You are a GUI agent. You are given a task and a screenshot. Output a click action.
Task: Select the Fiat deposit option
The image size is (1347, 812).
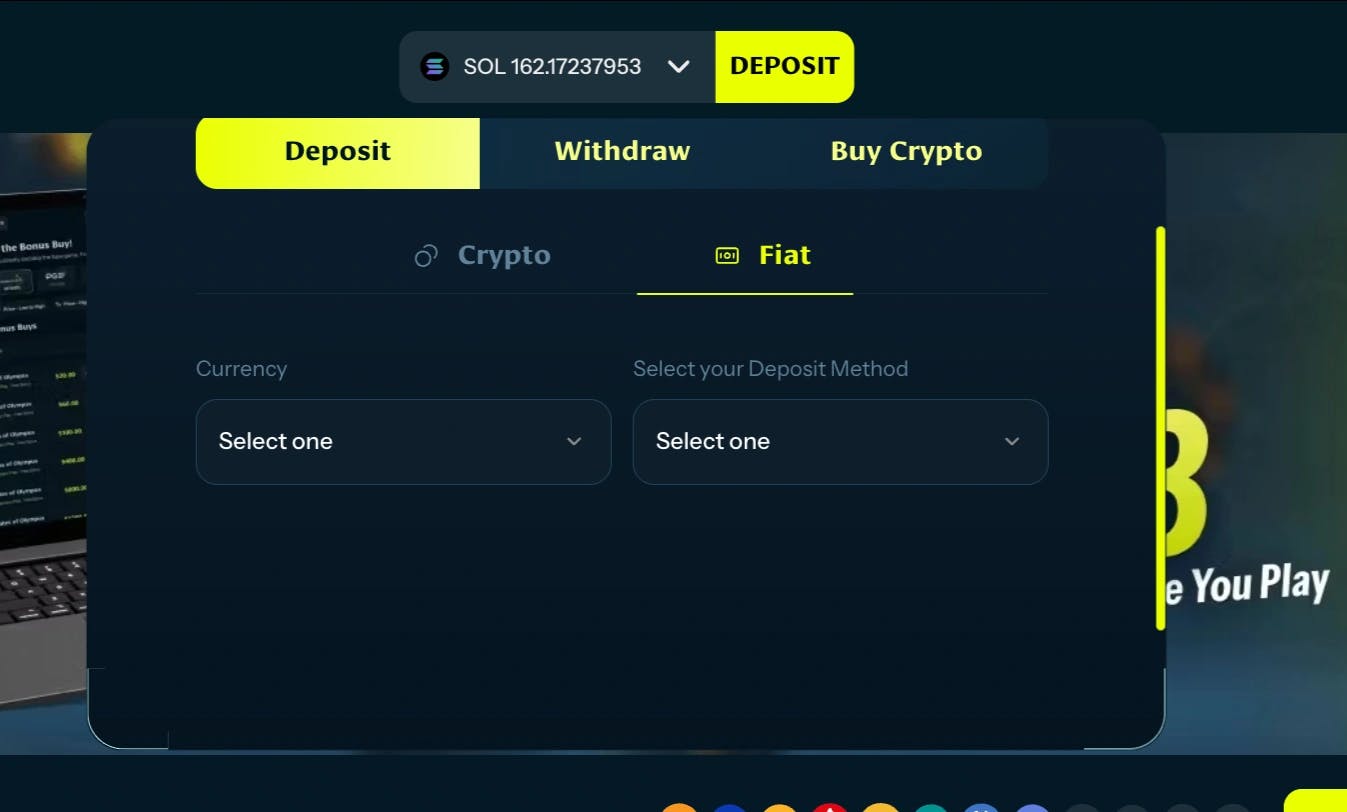pos(763,256)
